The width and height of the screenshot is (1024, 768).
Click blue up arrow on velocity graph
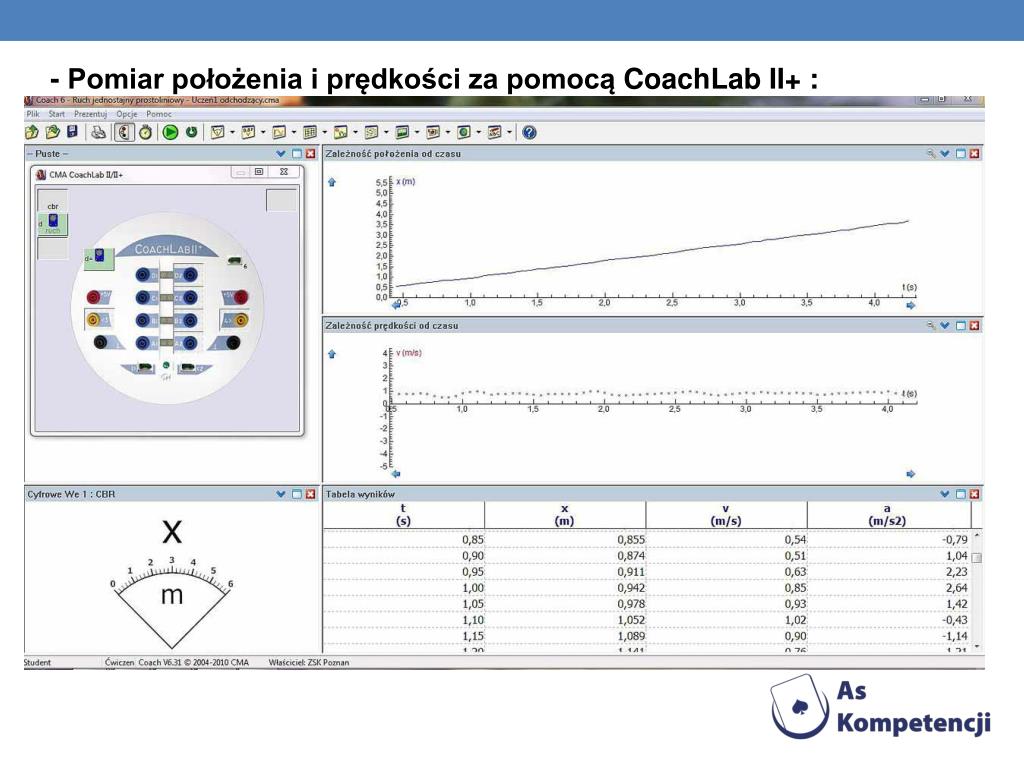point(332,354)
